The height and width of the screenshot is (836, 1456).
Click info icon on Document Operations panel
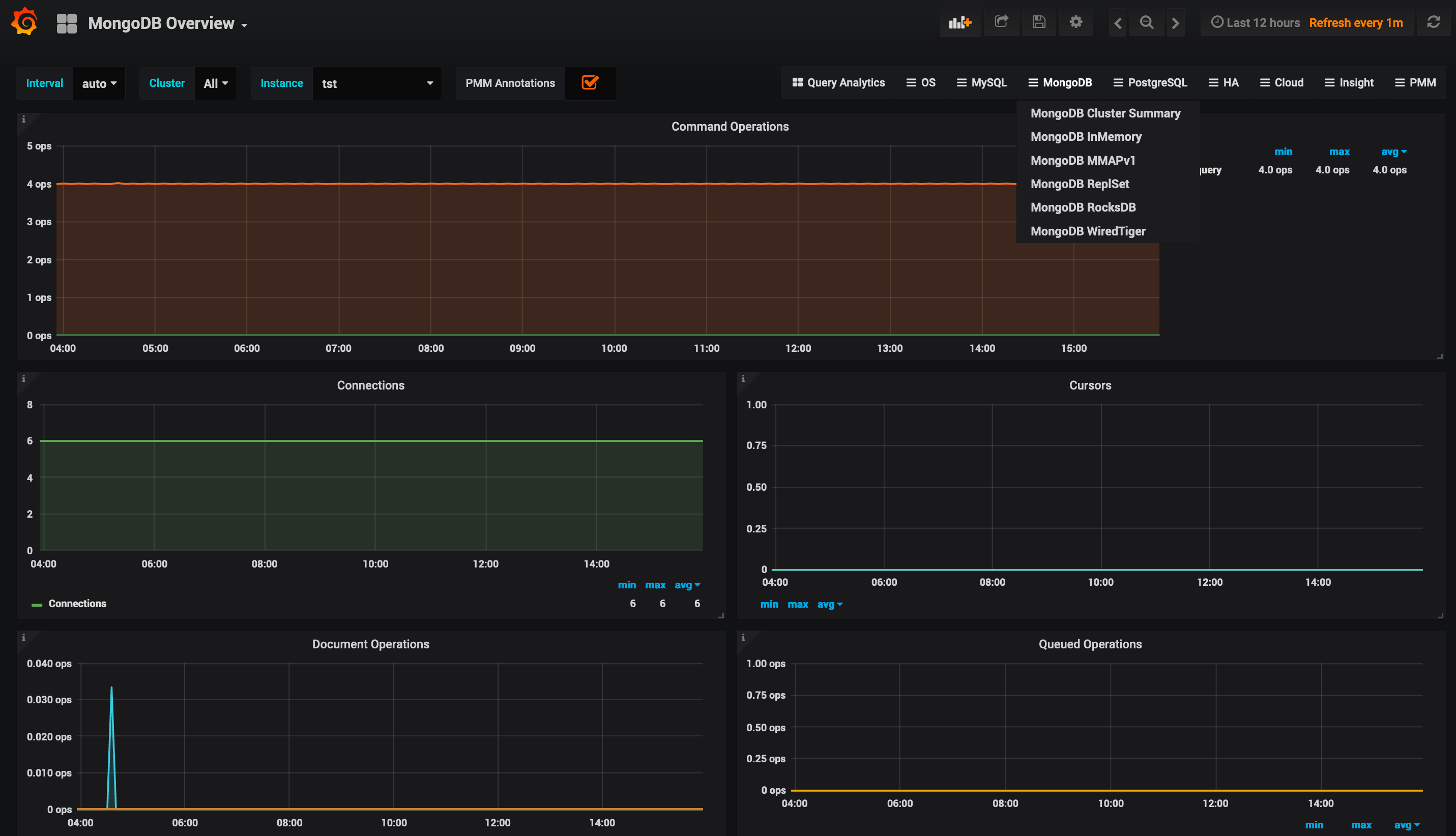click(23, 637)
